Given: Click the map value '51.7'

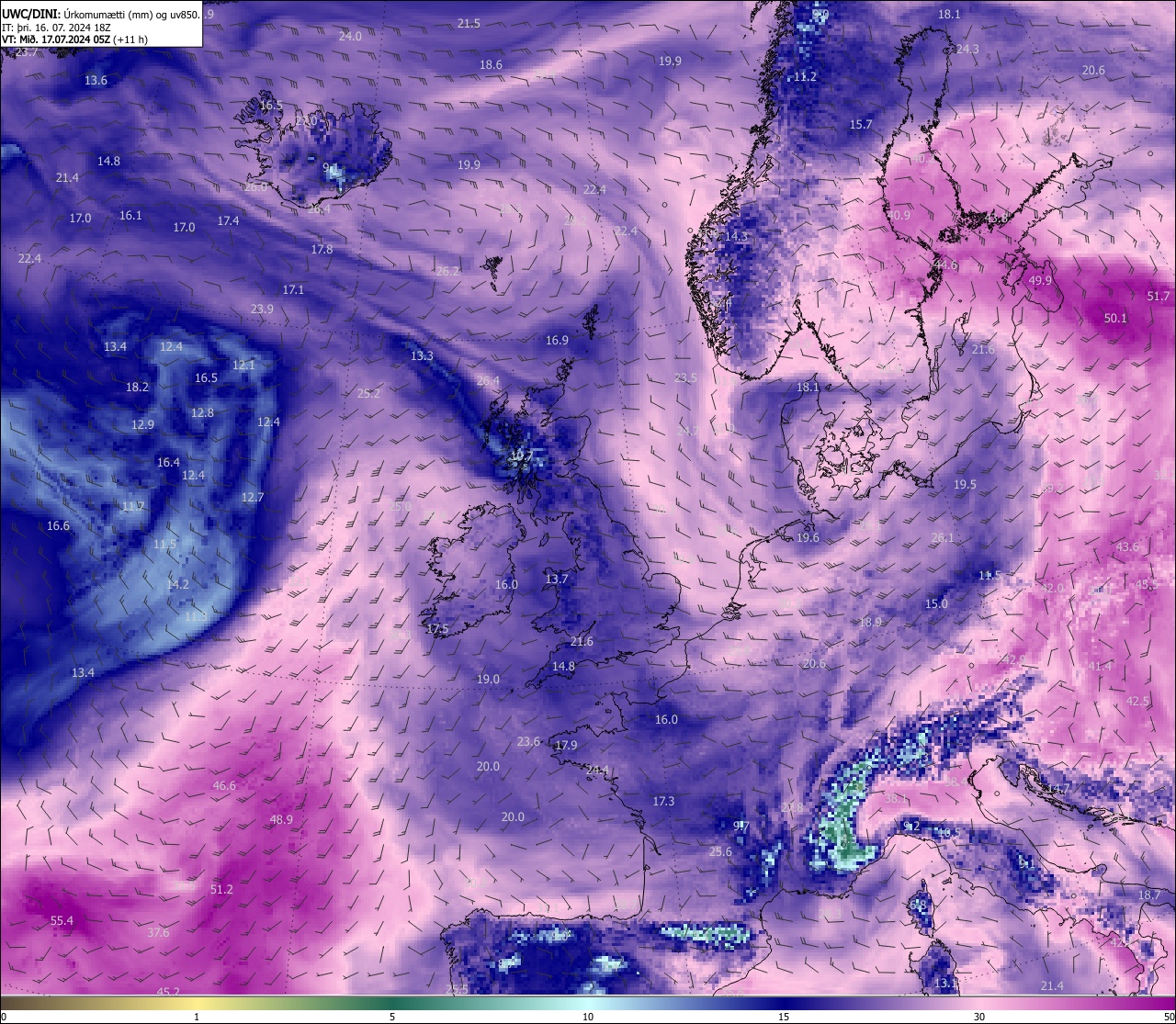Looking at the screenshot, I should [x=1159, y=296].
